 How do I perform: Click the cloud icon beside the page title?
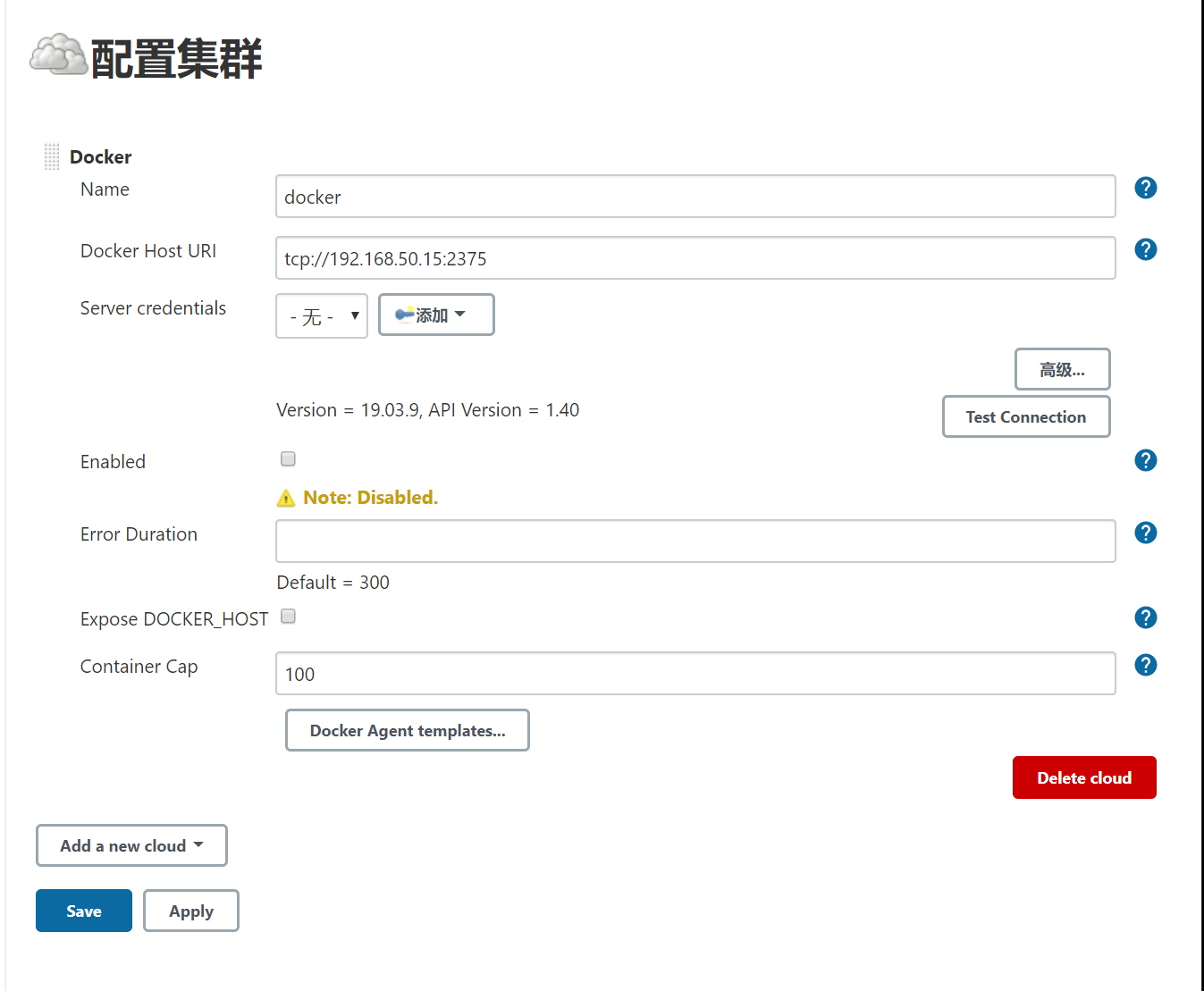point(59,55)
